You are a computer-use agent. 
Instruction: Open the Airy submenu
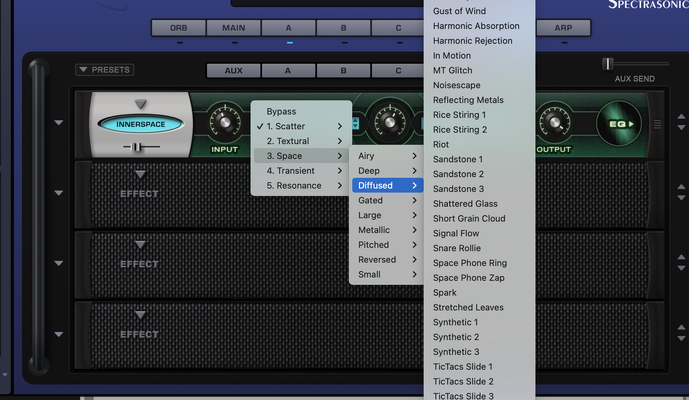coord(387,156)
